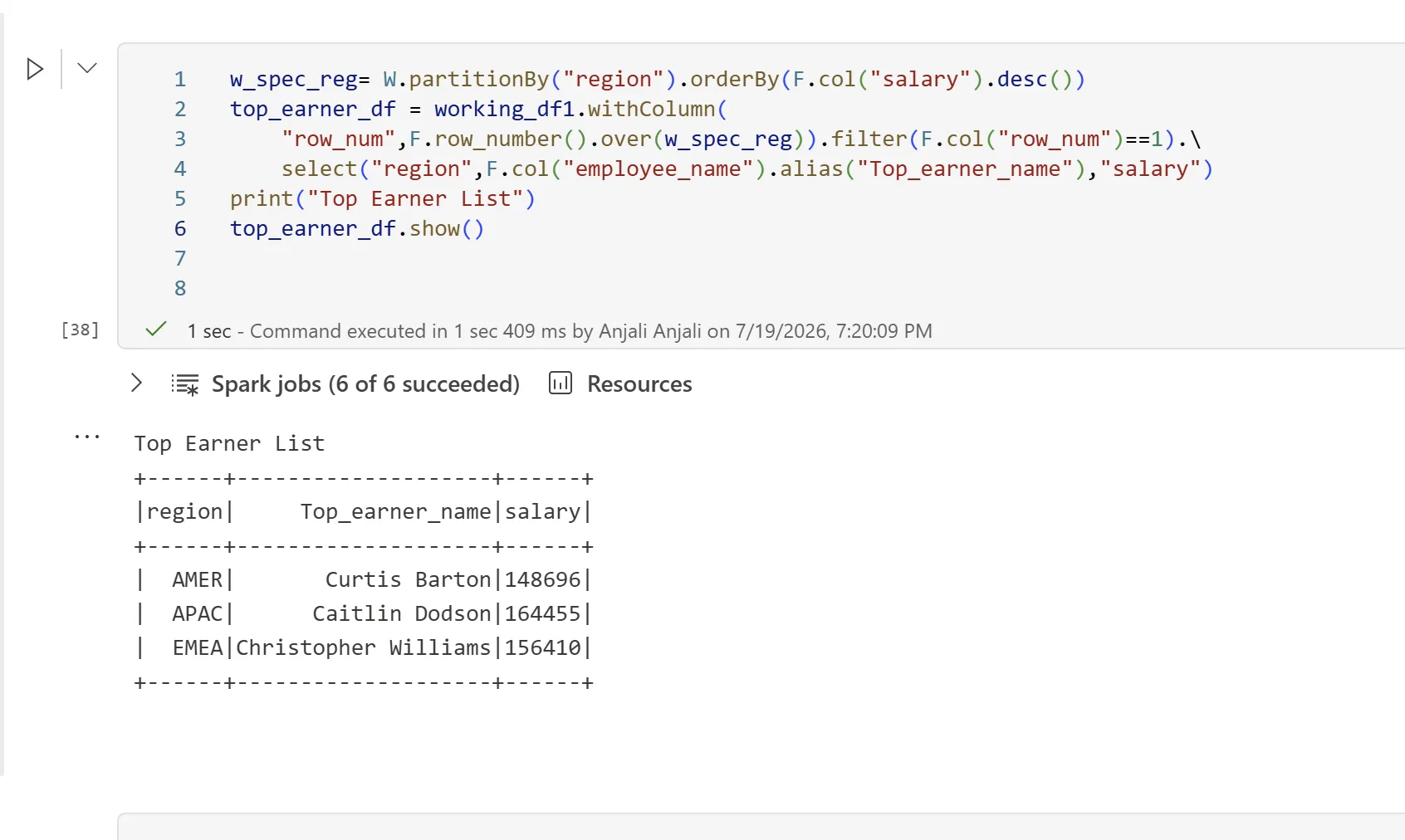1405x840 pixels.
Task: Click the Top_earner_name column header
Action: (x=395, y=511)
